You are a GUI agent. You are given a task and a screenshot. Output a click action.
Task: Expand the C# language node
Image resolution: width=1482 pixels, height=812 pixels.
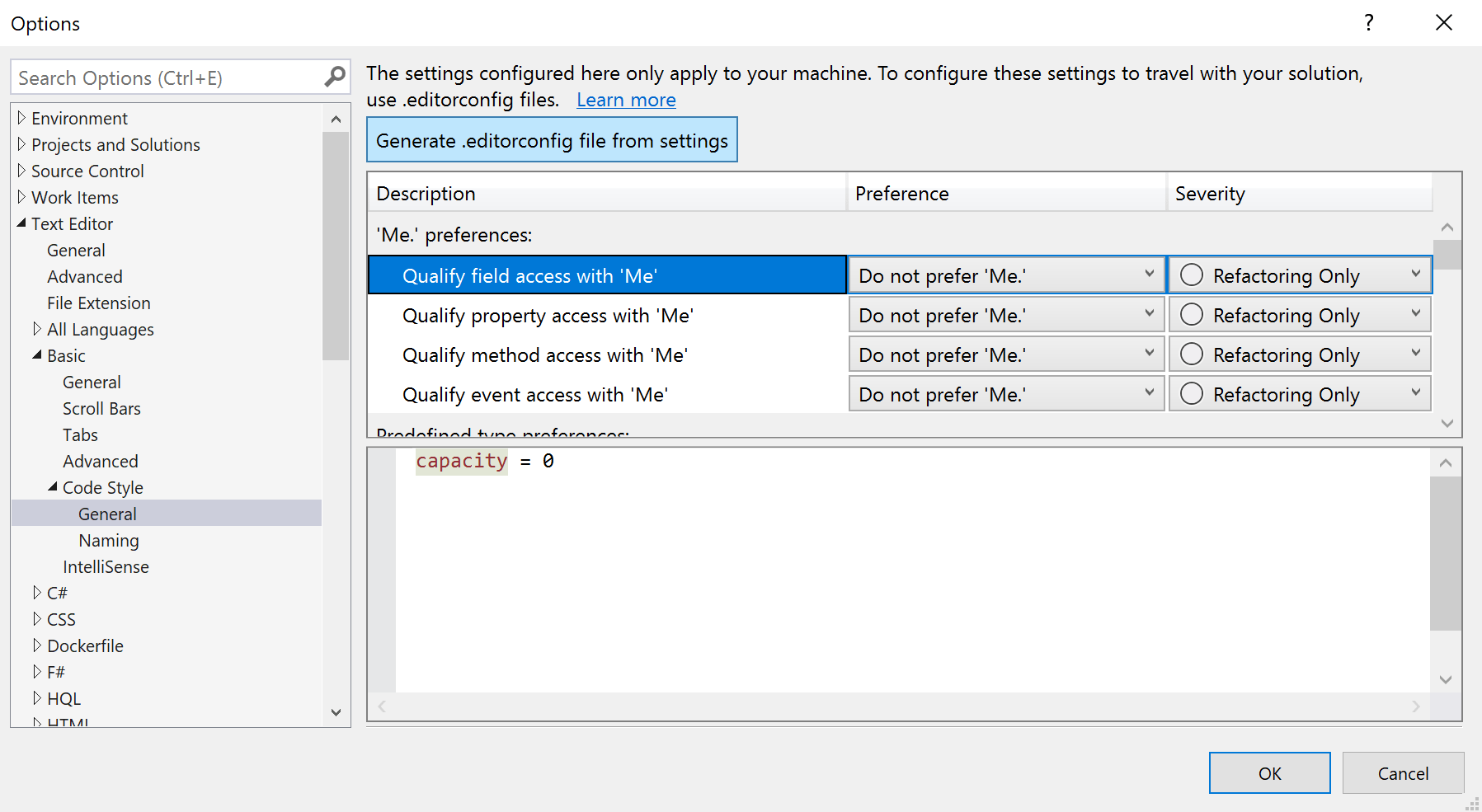coord(37,593)
